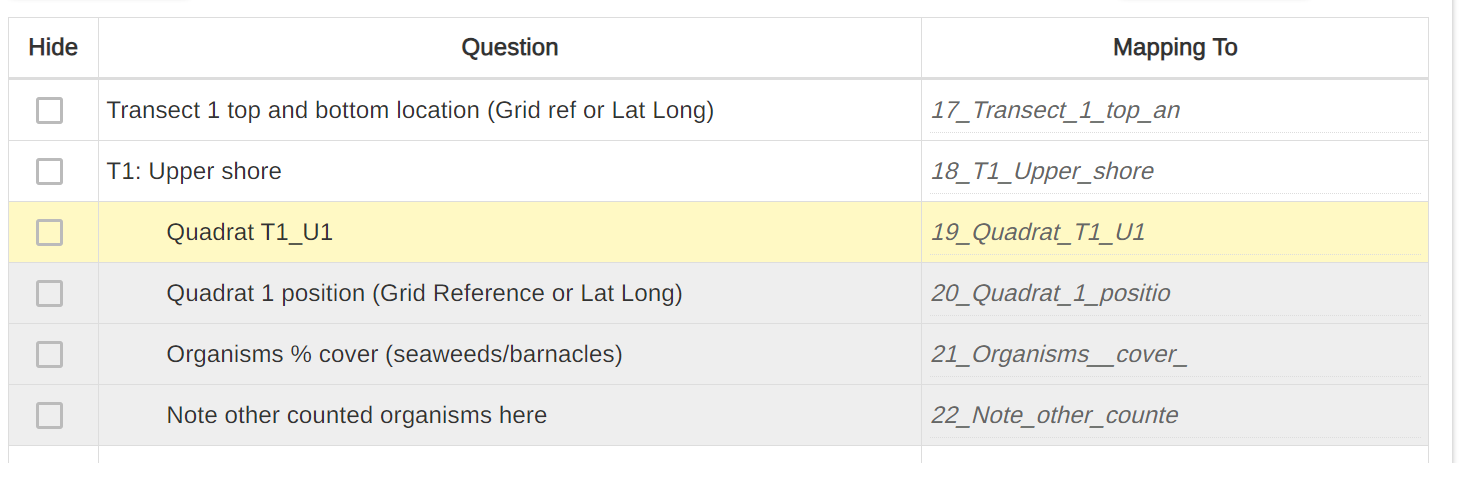Hide the Organisms % cover question
1460x482 pixels.
pos(49,355)
